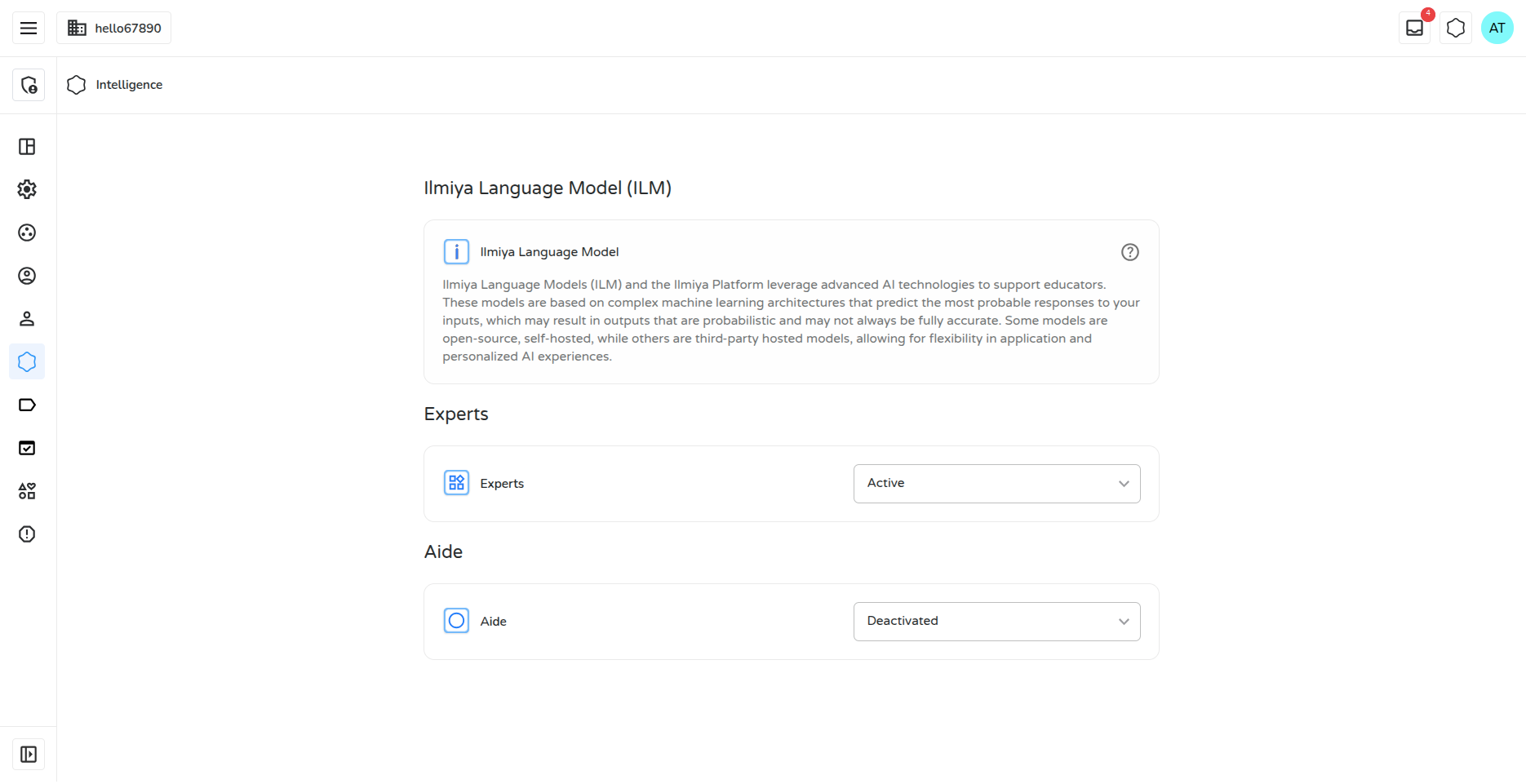The height and width of the screenshot is (784, 1526).
Task: Open the calendar check sidebar icon
Action: coord(27,448)
